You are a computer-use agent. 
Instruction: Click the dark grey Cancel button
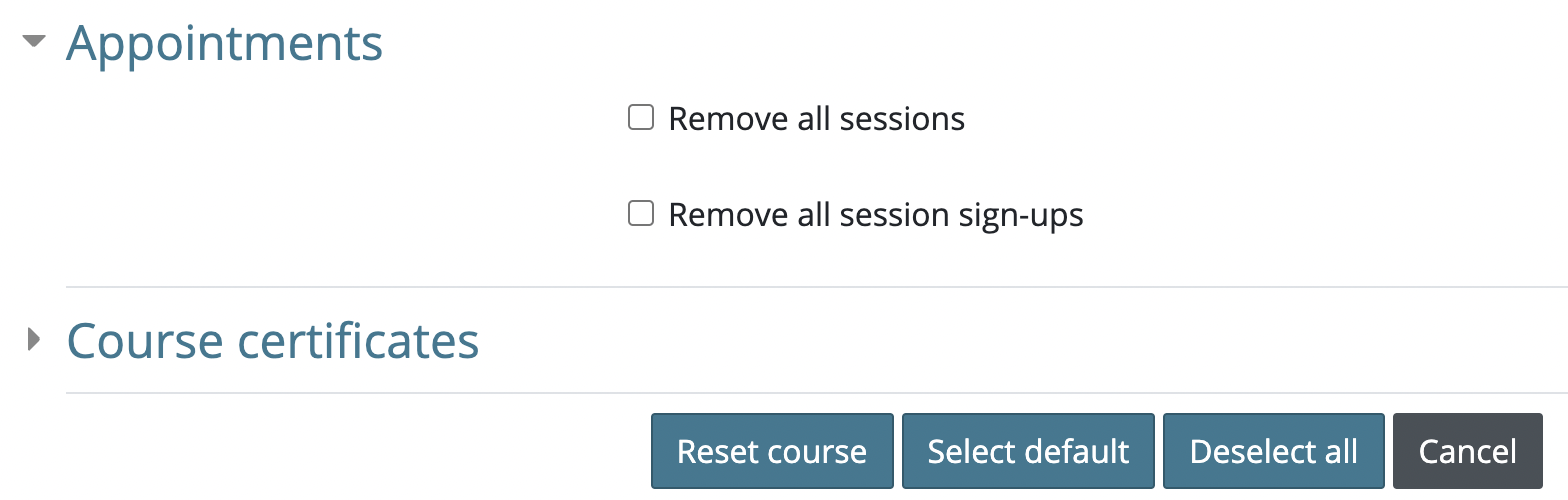tap(1467, 451)
